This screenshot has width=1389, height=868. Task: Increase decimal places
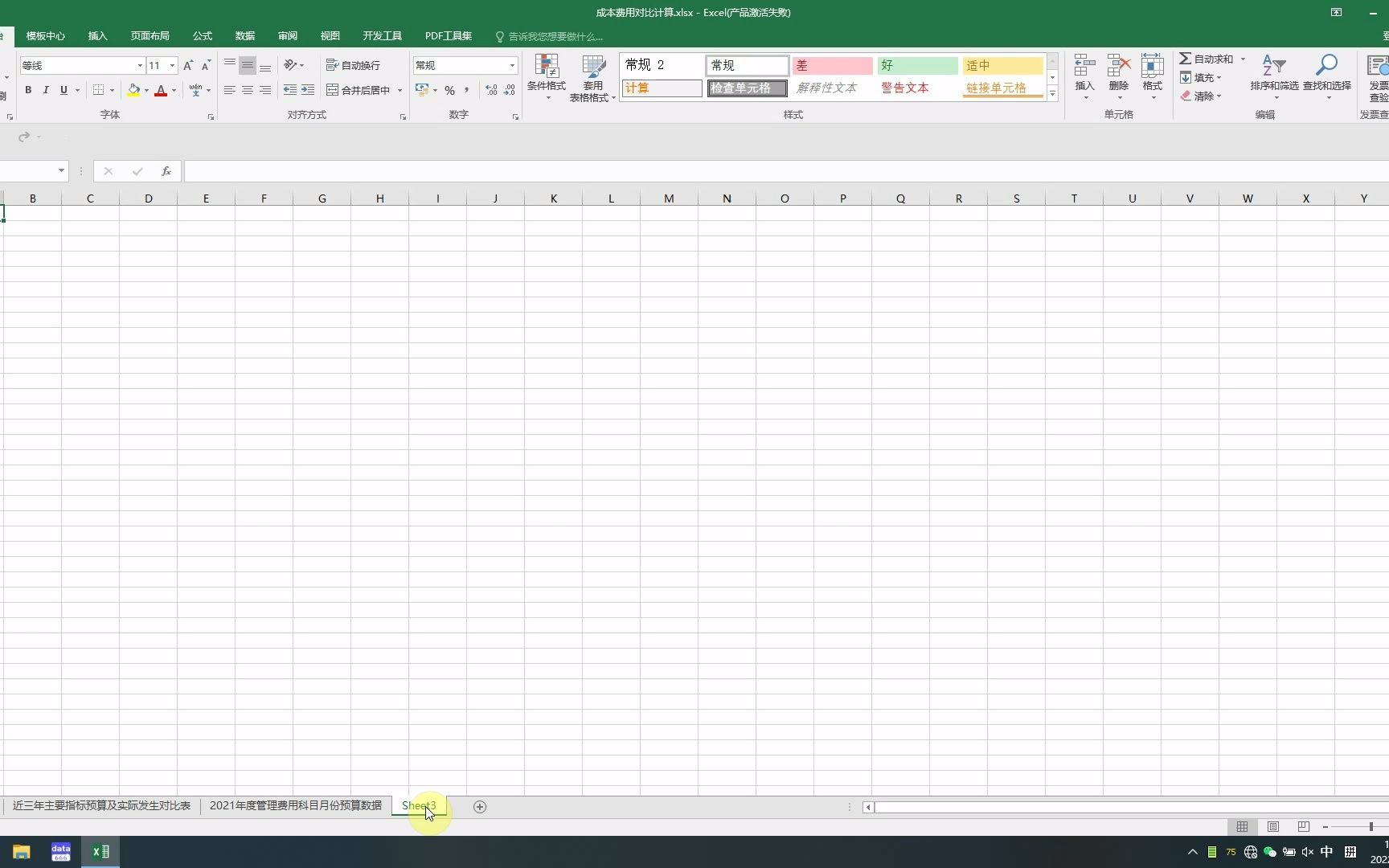[491, 90]
